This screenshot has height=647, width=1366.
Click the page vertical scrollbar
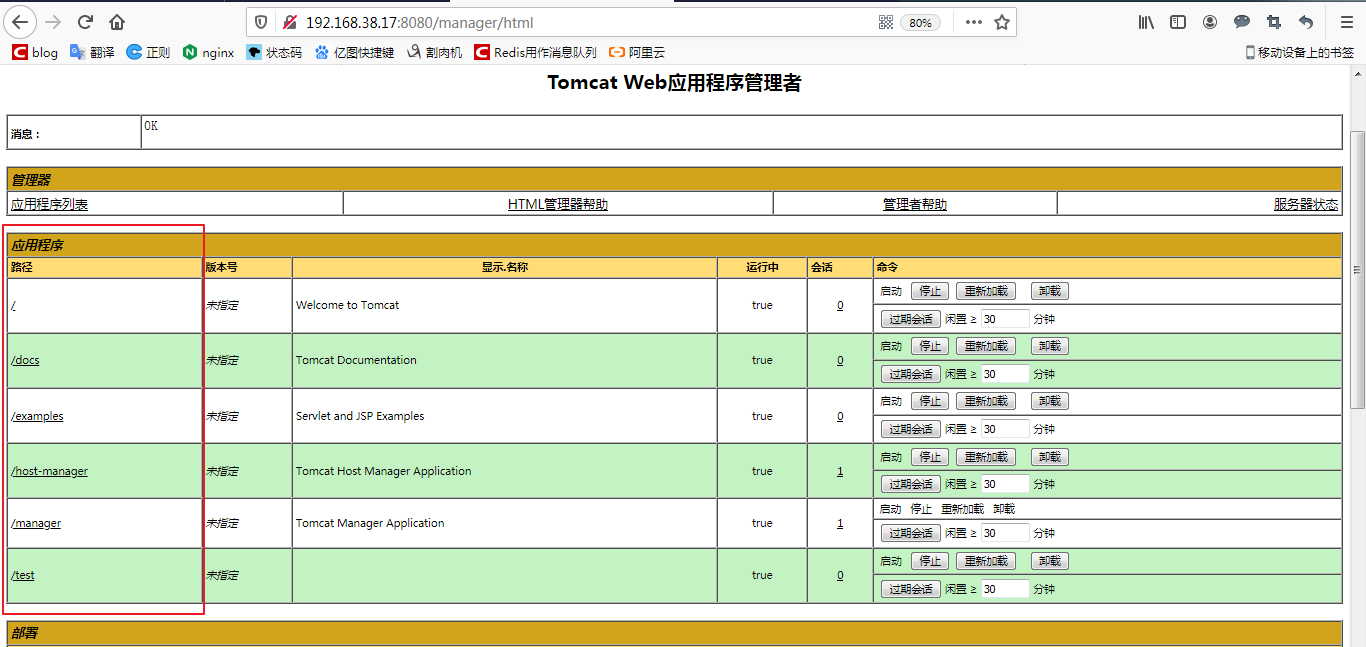pyautogui.click(x=1357, y=270)
